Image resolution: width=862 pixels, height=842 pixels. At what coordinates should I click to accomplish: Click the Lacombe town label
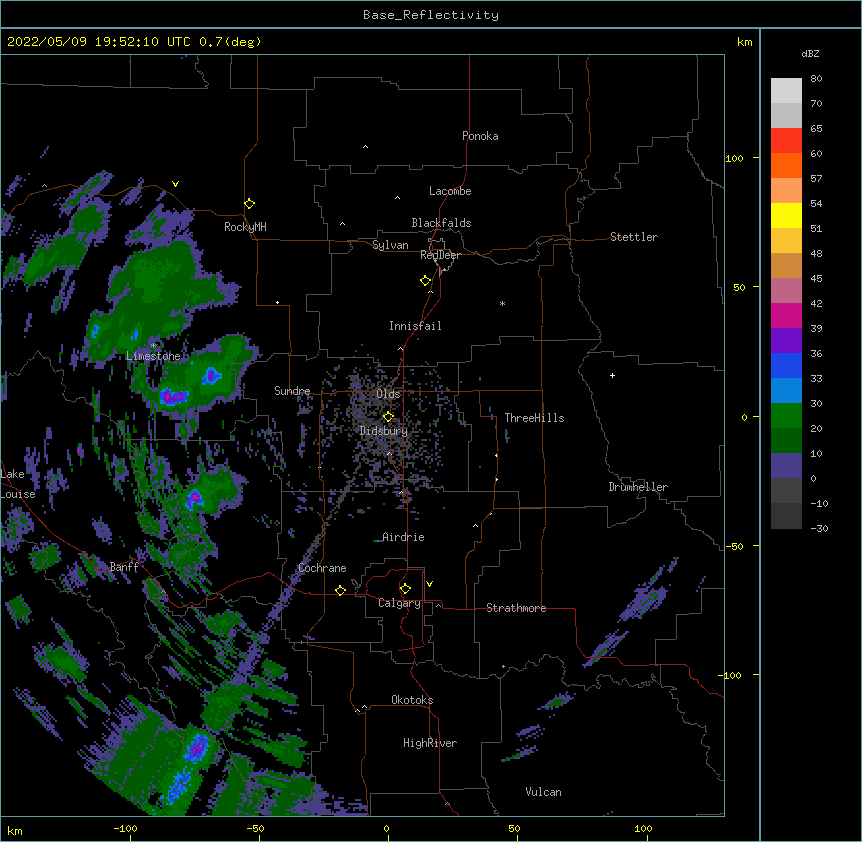[x=450, y=191]
